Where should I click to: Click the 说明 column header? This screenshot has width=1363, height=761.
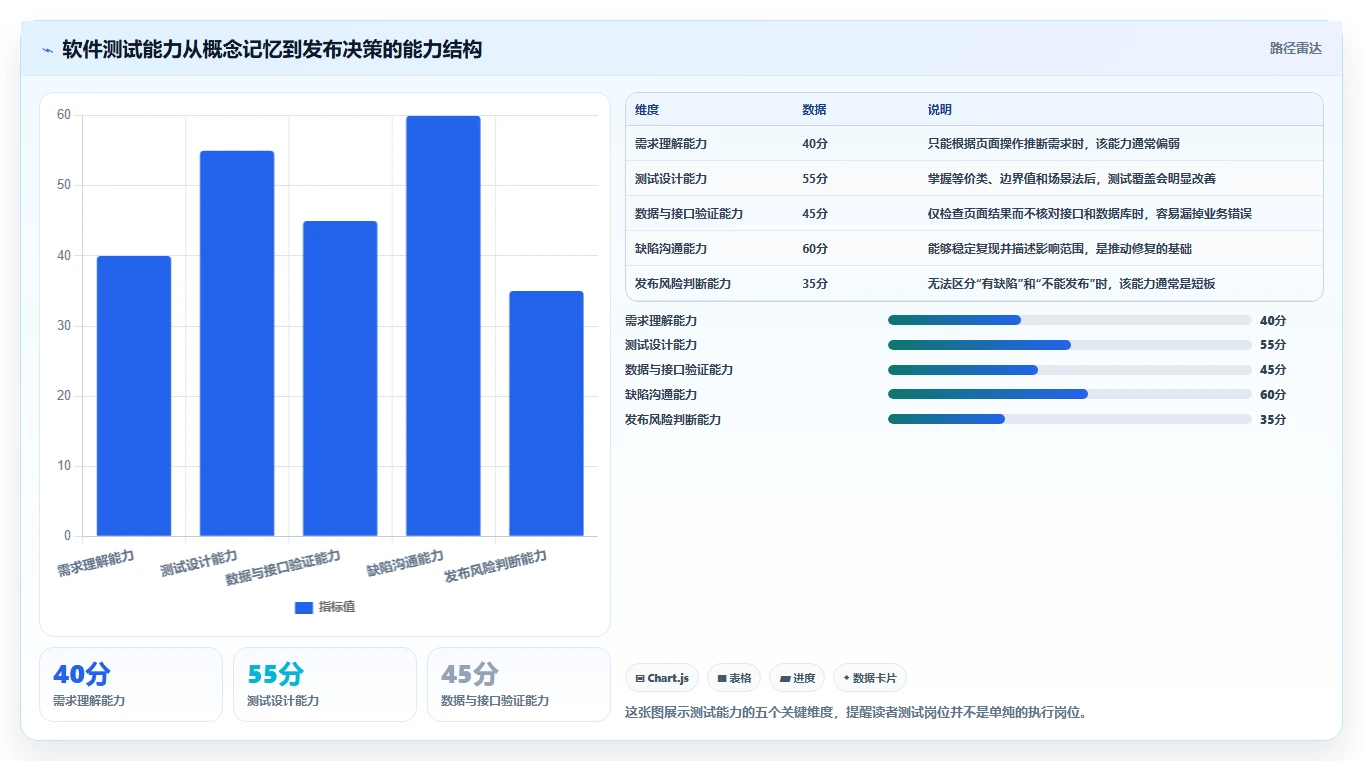940,110
